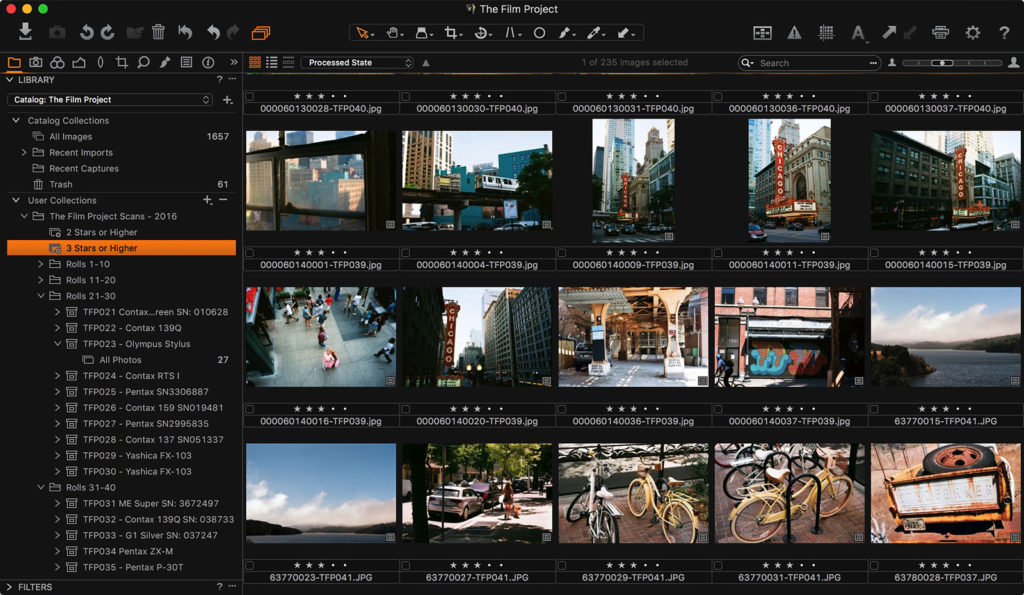Select the Crop tool in cursor toolbar
This screenshot has width=1024, height=595.
tap(451, 33)
